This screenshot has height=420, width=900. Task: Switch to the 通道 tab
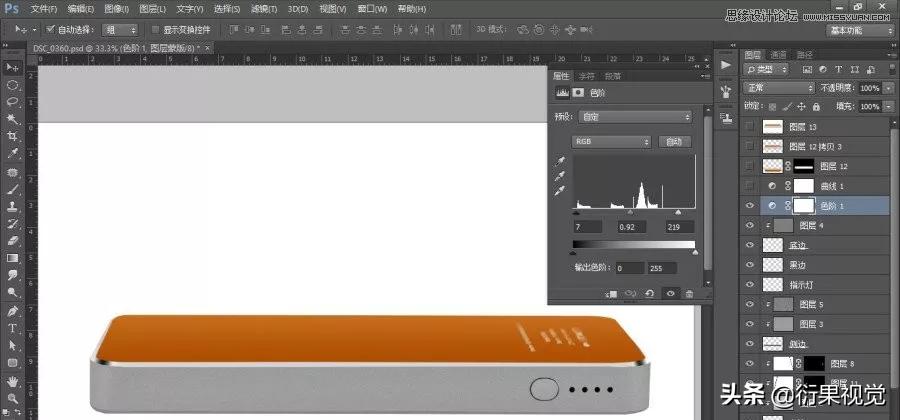pos(777,54)
